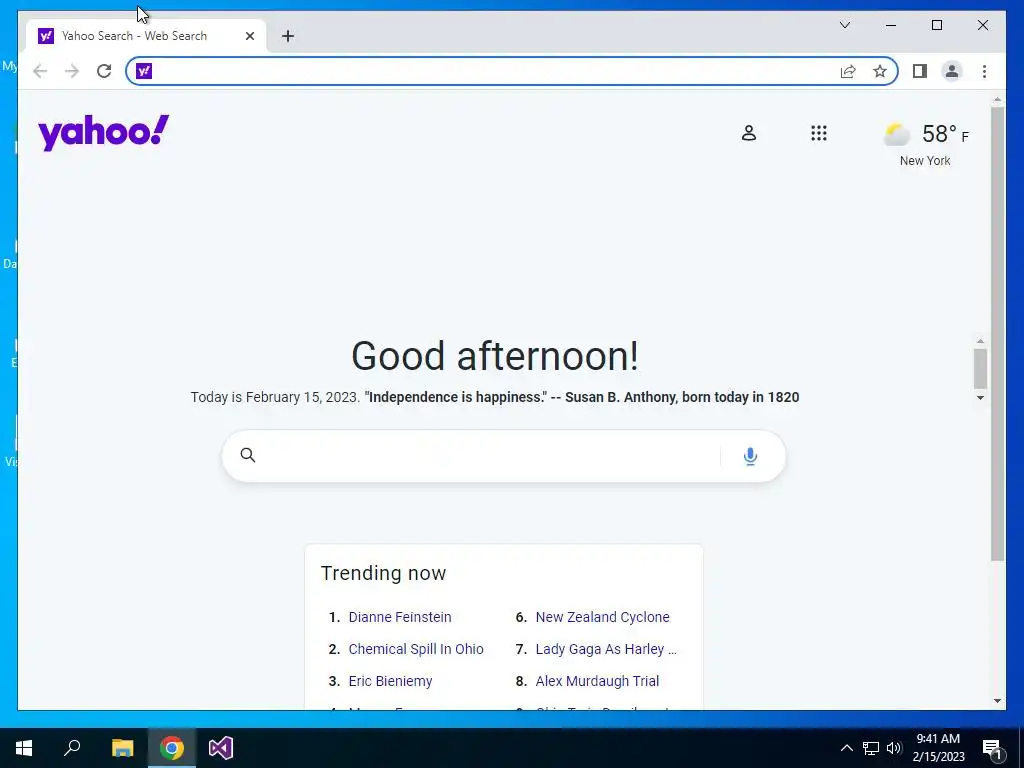Open Chrome three-dot menu
The image size is (1024, 768).
click(x=984, y=71)
